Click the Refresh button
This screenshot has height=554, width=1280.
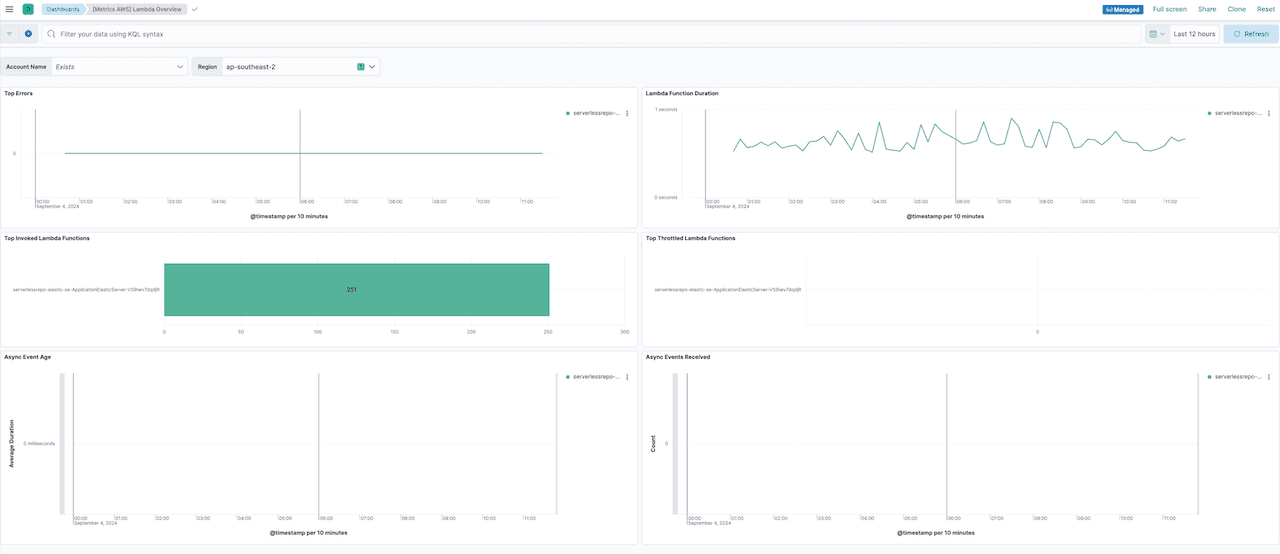[1250, 34]
